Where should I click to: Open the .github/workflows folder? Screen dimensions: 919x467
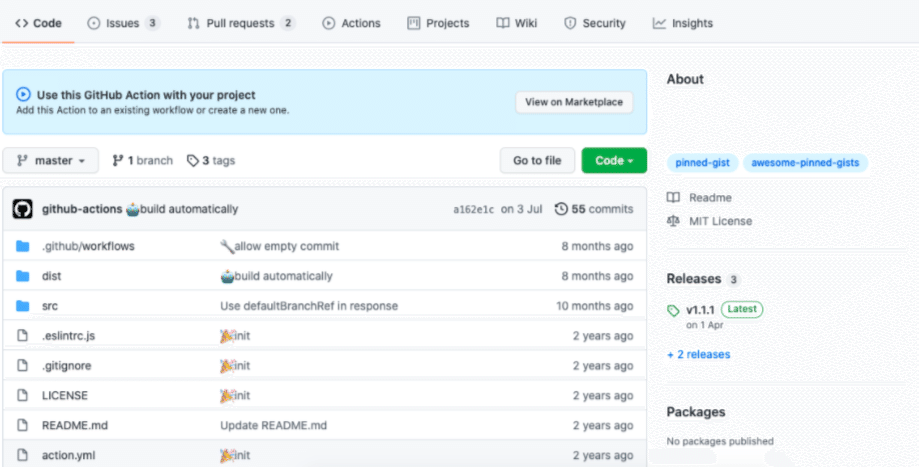88,246
